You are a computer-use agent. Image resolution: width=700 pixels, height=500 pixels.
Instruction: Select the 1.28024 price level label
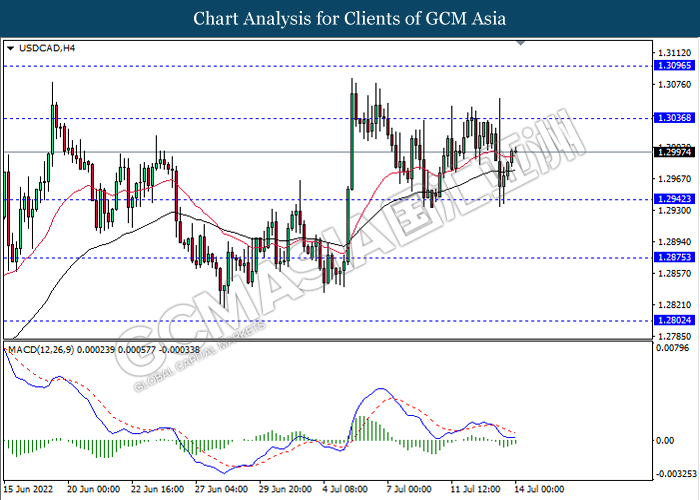[674, 320]
